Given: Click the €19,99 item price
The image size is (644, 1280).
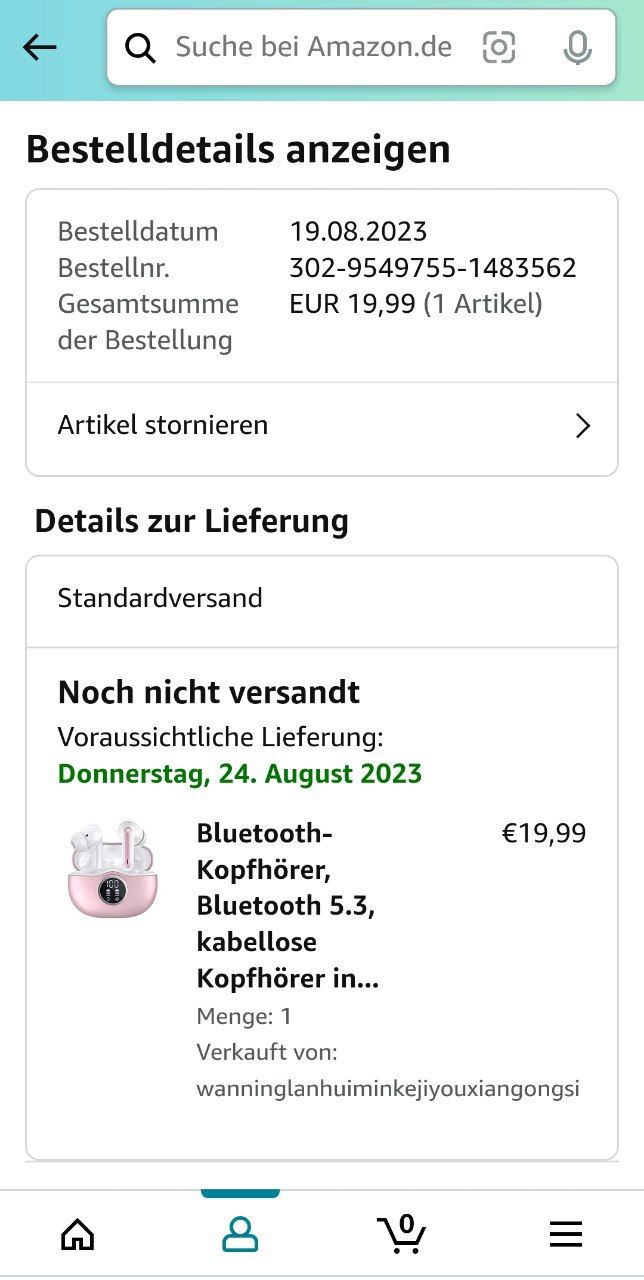Looking at the screenshot, I should click(544, 833).
